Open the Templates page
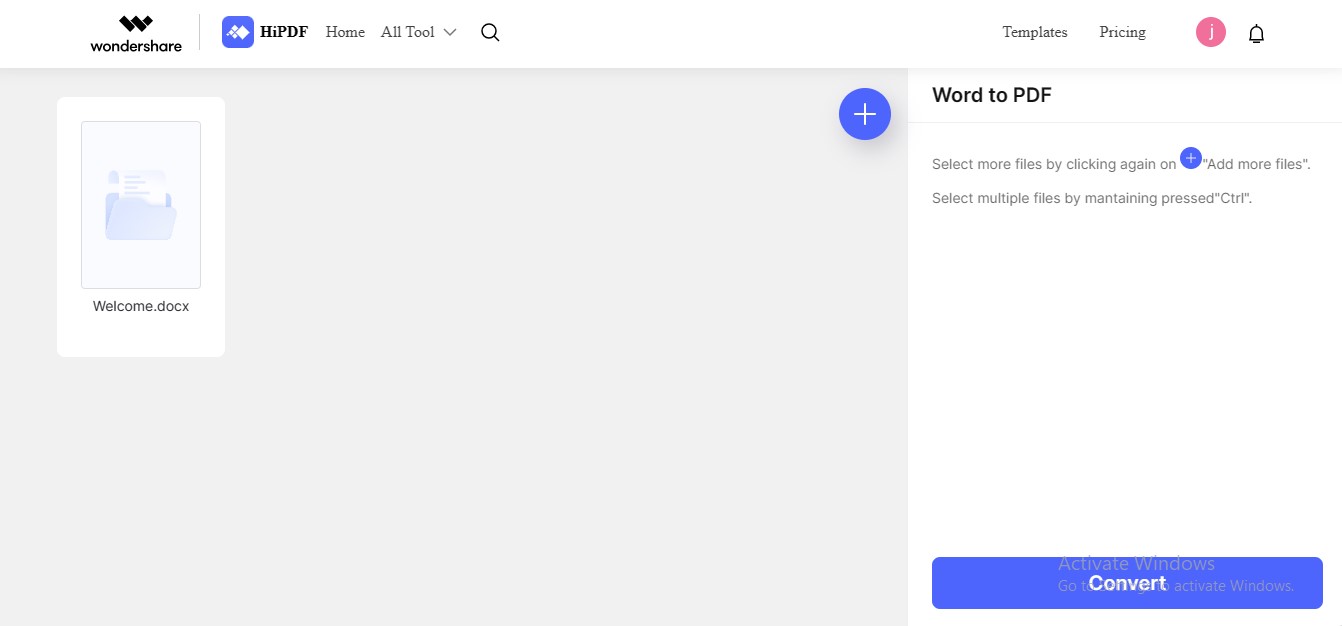The height and width of the screenshot is (626, 1342). 1035,32
